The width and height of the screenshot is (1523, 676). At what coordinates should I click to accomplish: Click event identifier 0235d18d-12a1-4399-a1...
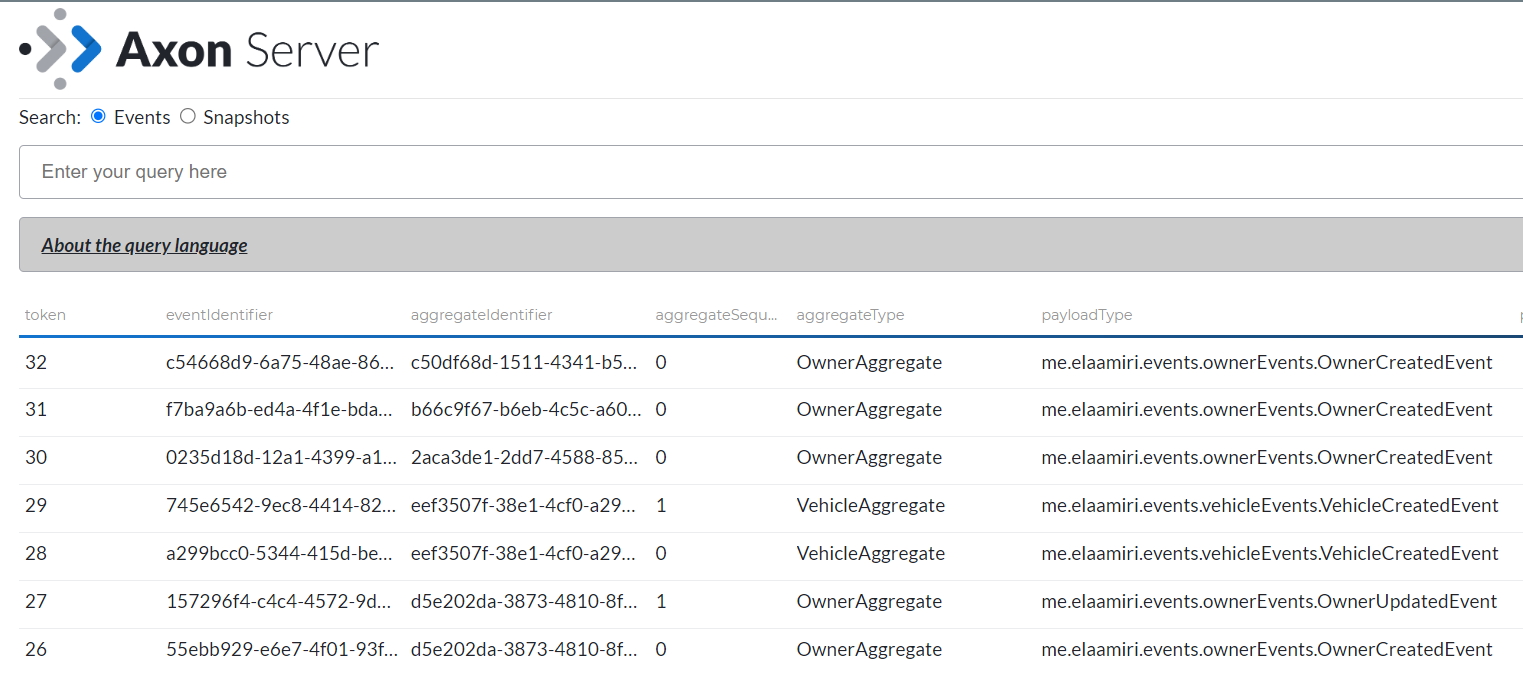280,458
